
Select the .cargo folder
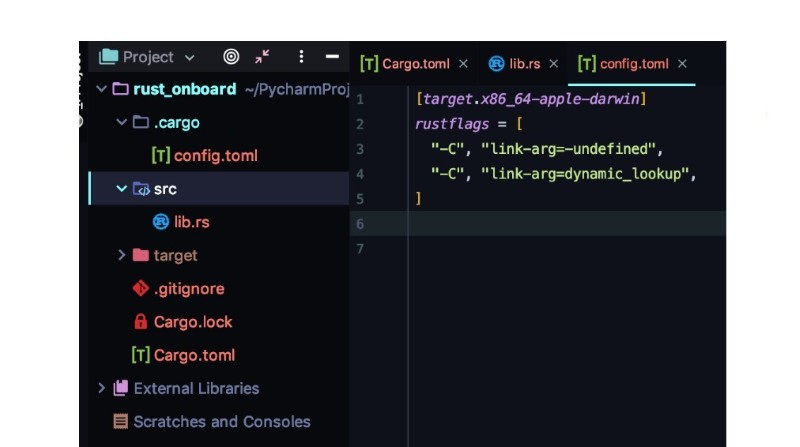pyautogui.click(x=177, y=123)
